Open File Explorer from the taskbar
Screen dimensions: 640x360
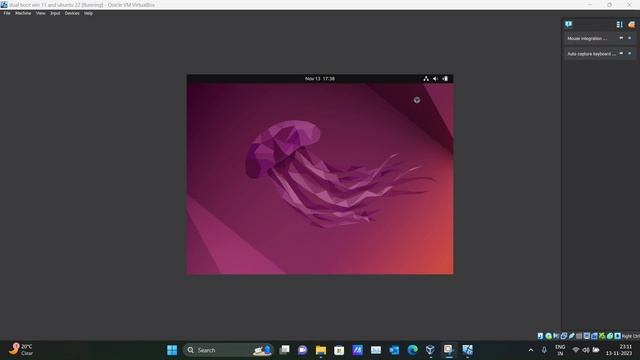pyautogui.click(x=321, y=350)
